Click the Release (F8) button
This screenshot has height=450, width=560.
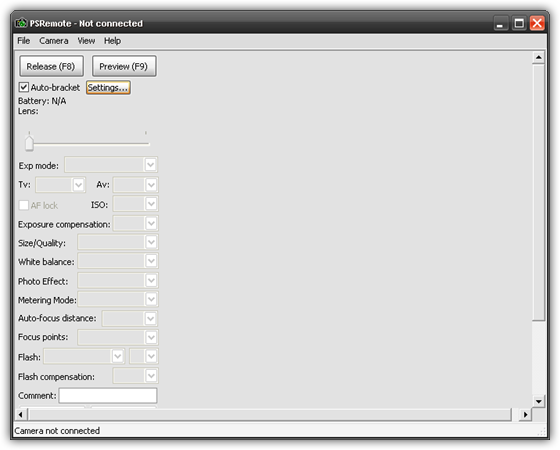point(51,66)
